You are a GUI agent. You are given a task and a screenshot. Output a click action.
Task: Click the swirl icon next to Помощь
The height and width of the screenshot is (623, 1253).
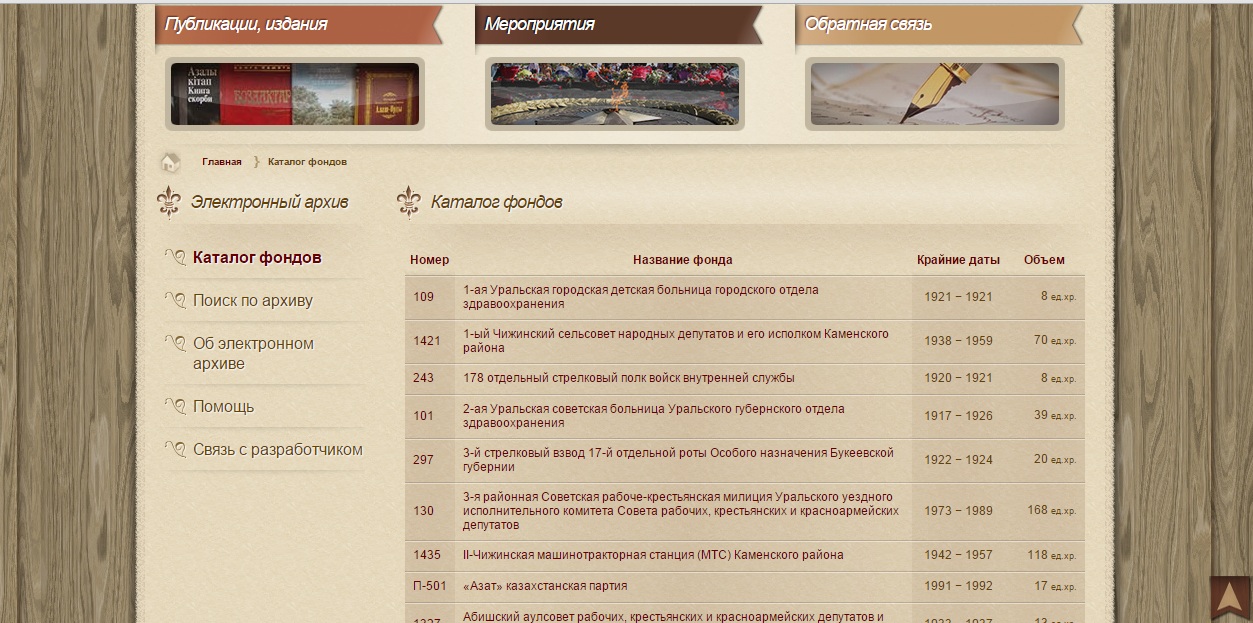click(175, 407)
